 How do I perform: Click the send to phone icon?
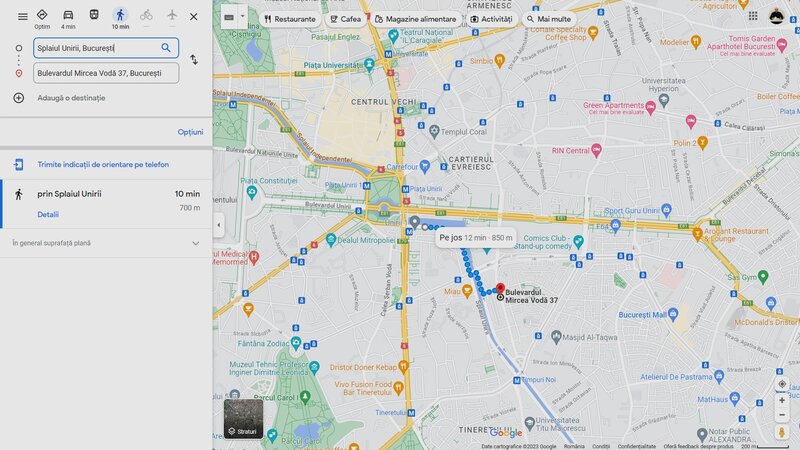pos(19,164)
